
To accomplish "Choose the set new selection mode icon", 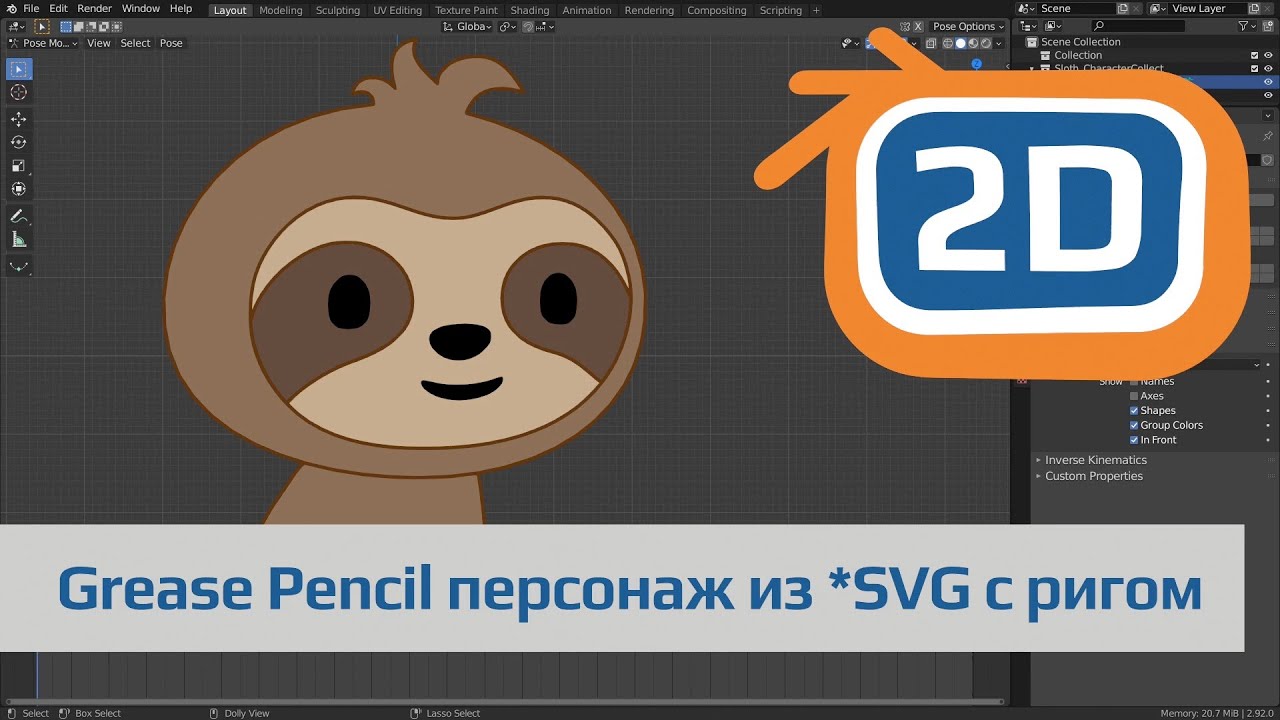I will point(66,27).
